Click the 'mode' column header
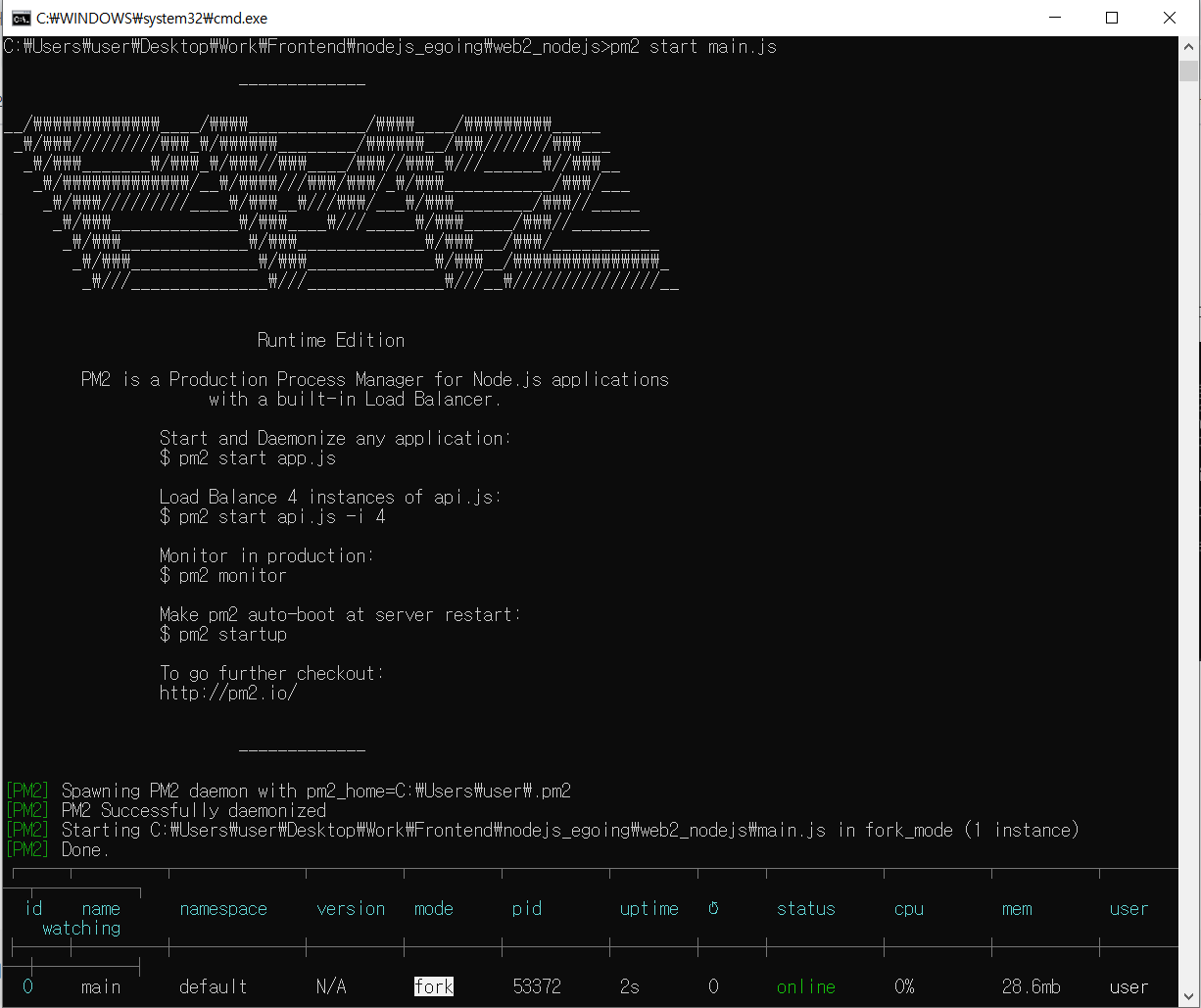 click(x=434, y=908)
